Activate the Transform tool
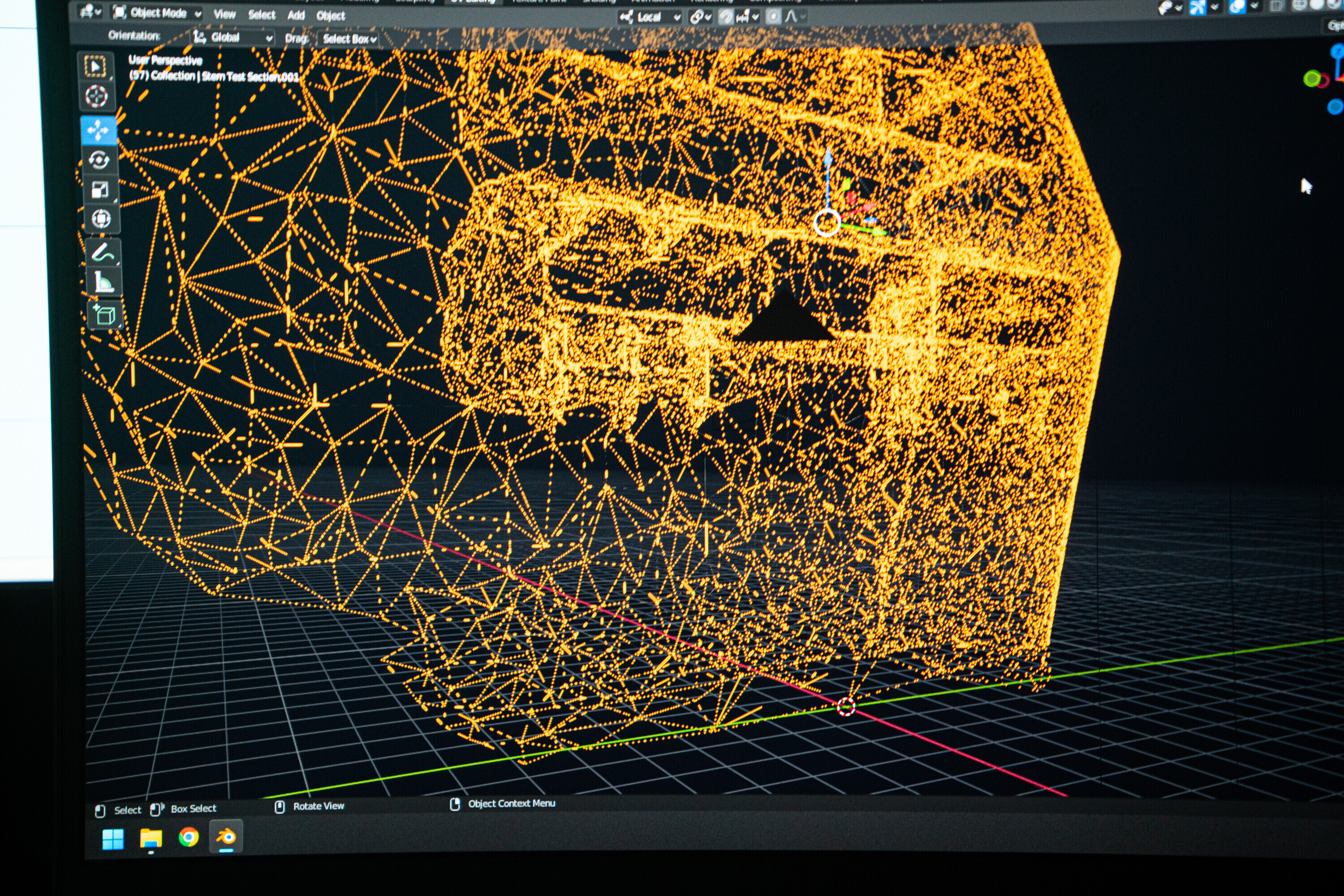The image size is (1344, 896). (x=101, y=219)
